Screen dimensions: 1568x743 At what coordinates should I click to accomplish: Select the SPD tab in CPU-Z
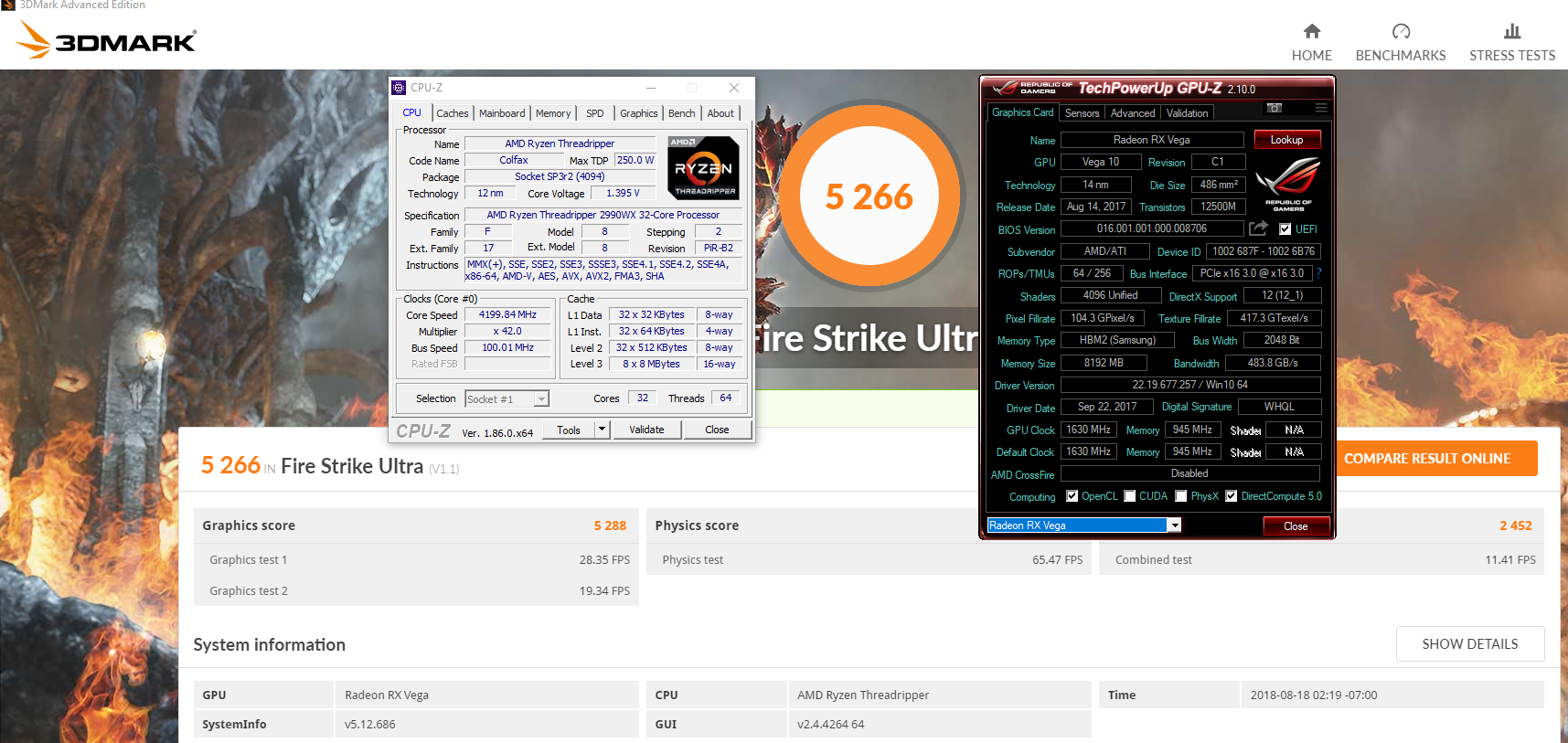(595, 113)
